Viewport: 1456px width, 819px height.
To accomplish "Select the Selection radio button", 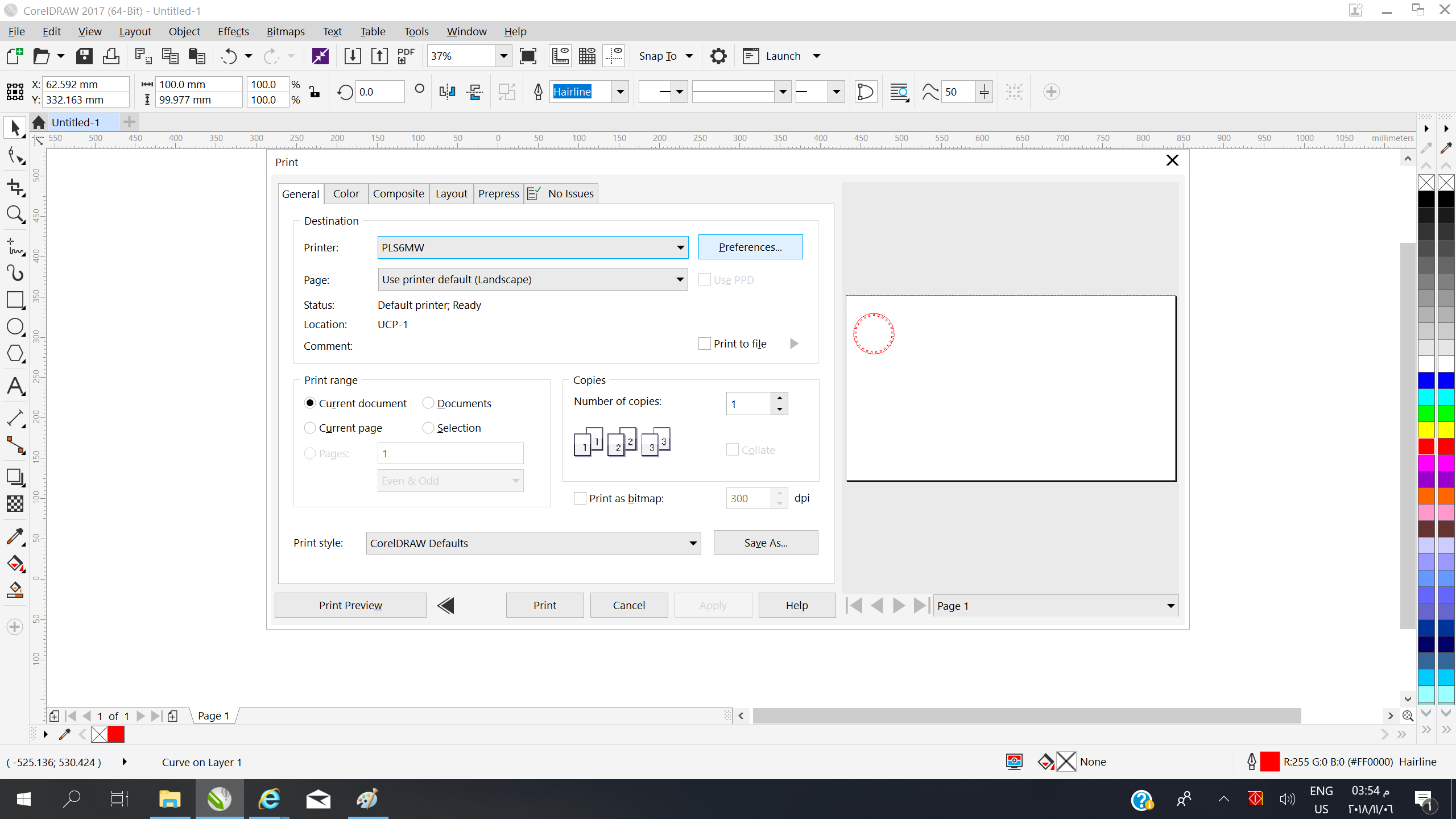I will coord(428,427).
